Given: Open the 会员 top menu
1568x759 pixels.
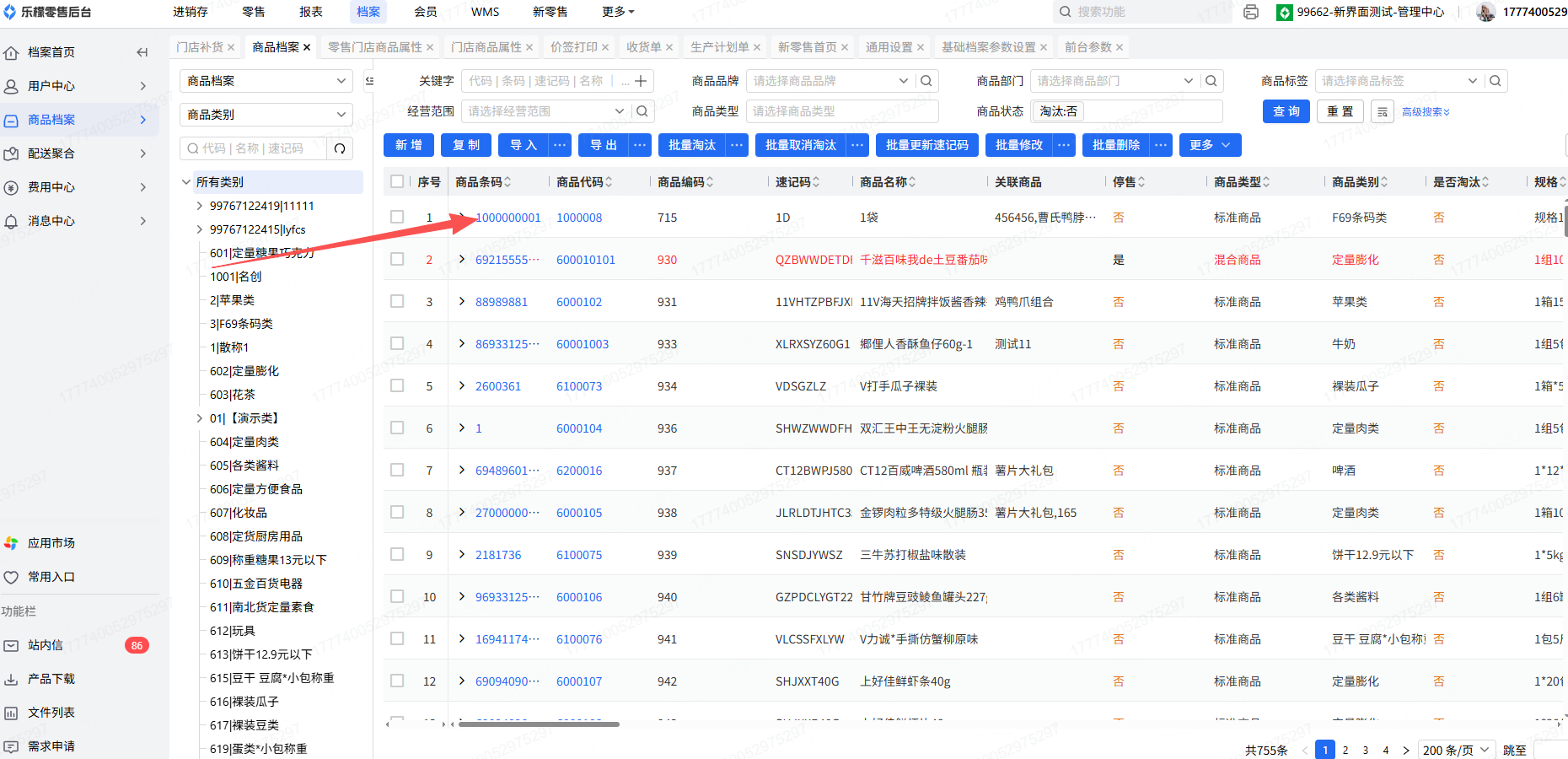Looking at the screenshot, I should [426, 12].
